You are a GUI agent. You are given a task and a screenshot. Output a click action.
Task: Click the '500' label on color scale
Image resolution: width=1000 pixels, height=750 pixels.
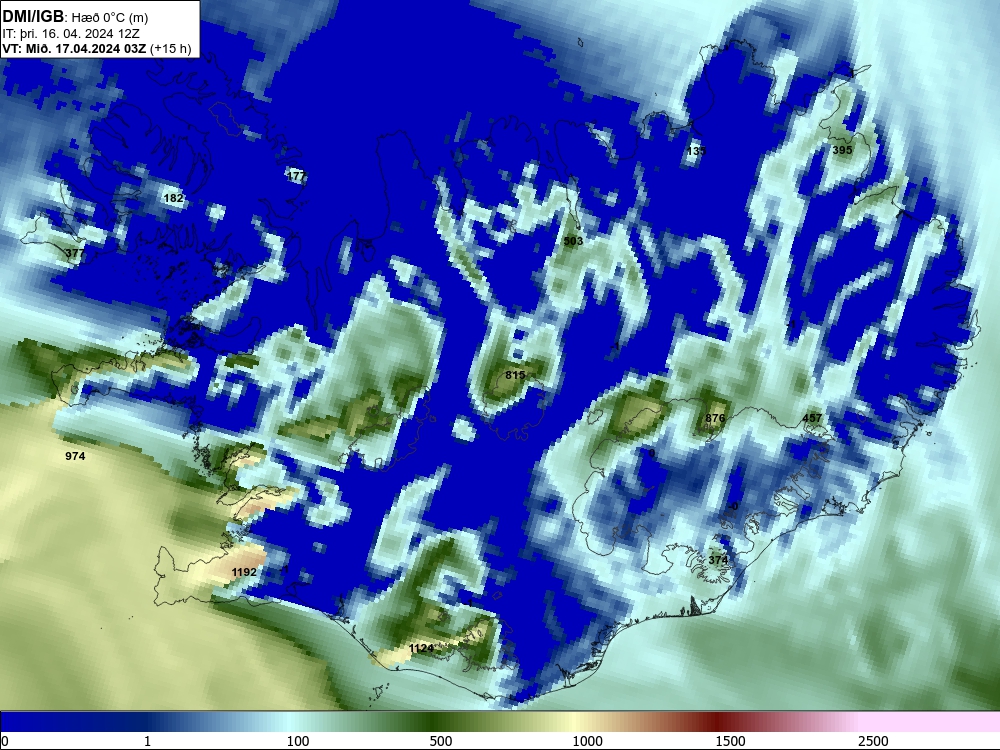click(441, 741)
